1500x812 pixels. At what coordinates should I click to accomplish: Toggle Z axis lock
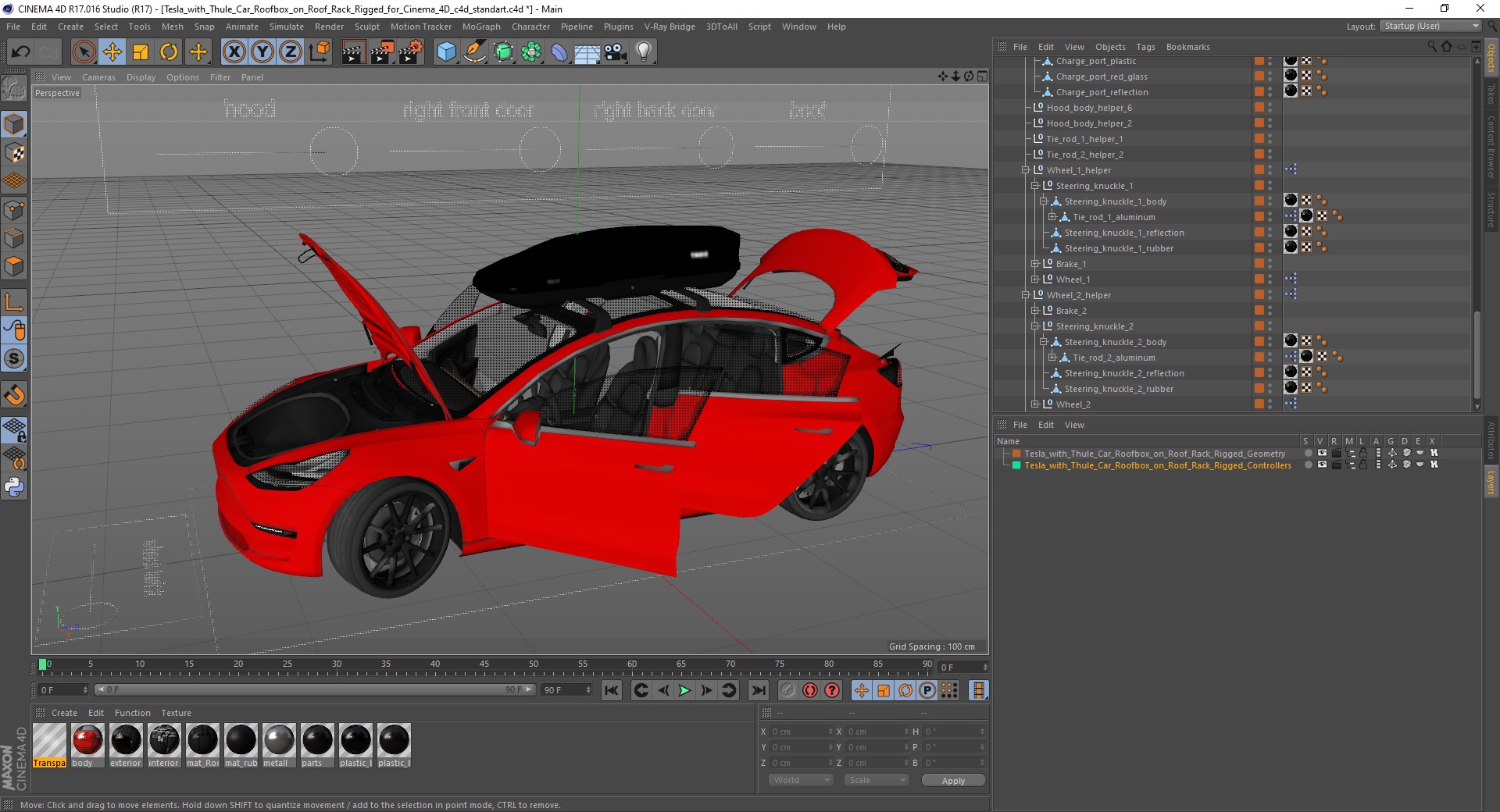290,52
